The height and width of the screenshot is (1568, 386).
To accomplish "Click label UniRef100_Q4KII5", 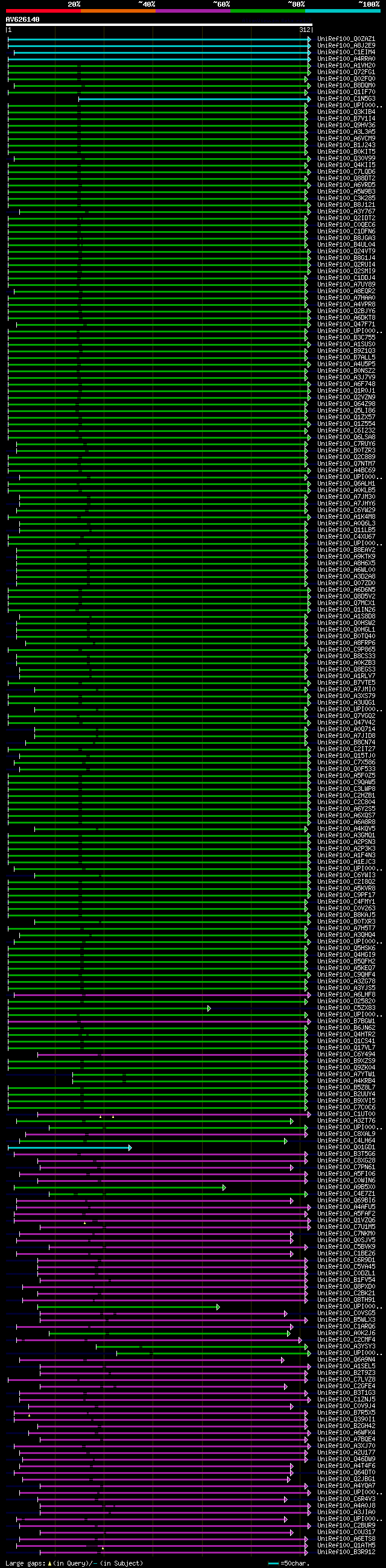I will [346, 165].
